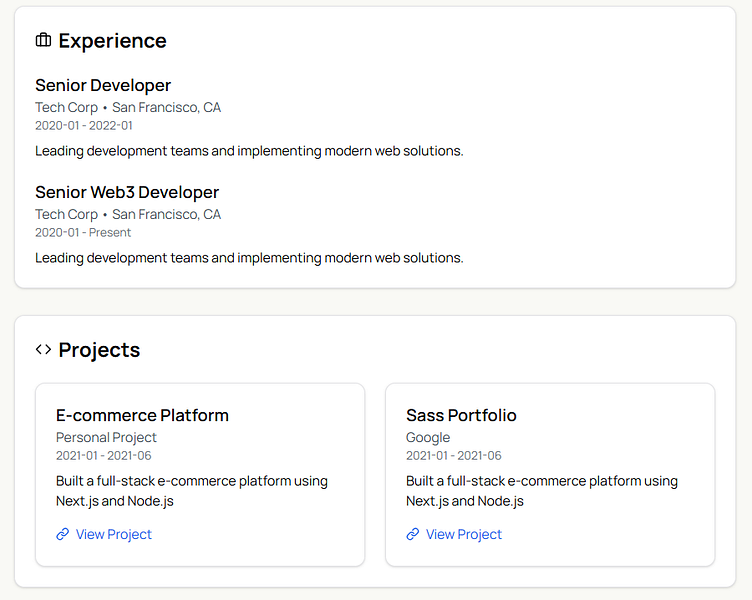Click Tech Corp under Senior Developer
Image resolution: width=752 pixels, height=600 pixels.
click(x=67, y=108)
